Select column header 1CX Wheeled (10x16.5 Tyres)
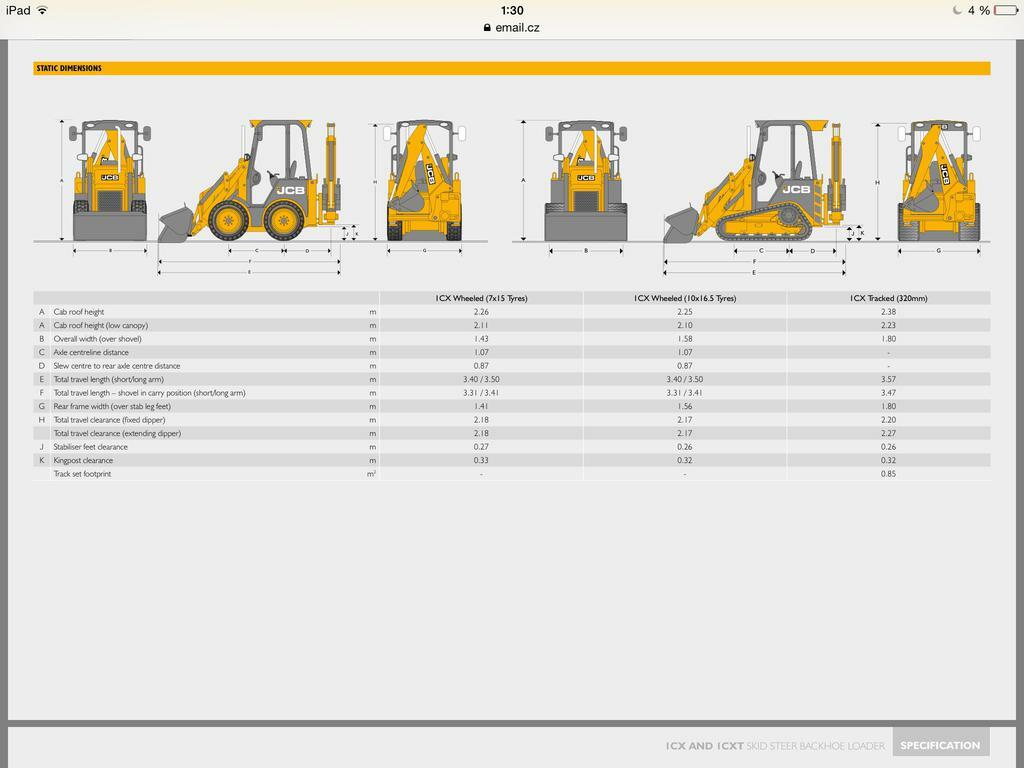The image size is (1024, 768). pos(685,298)
